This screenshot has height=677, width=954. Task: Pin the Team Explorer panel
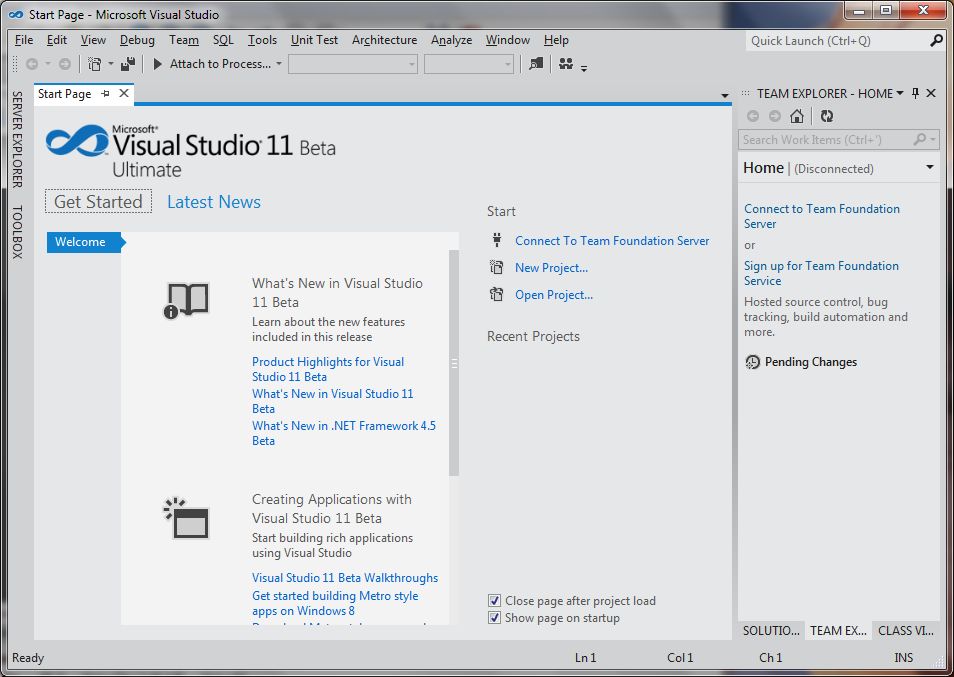[915, 93]
